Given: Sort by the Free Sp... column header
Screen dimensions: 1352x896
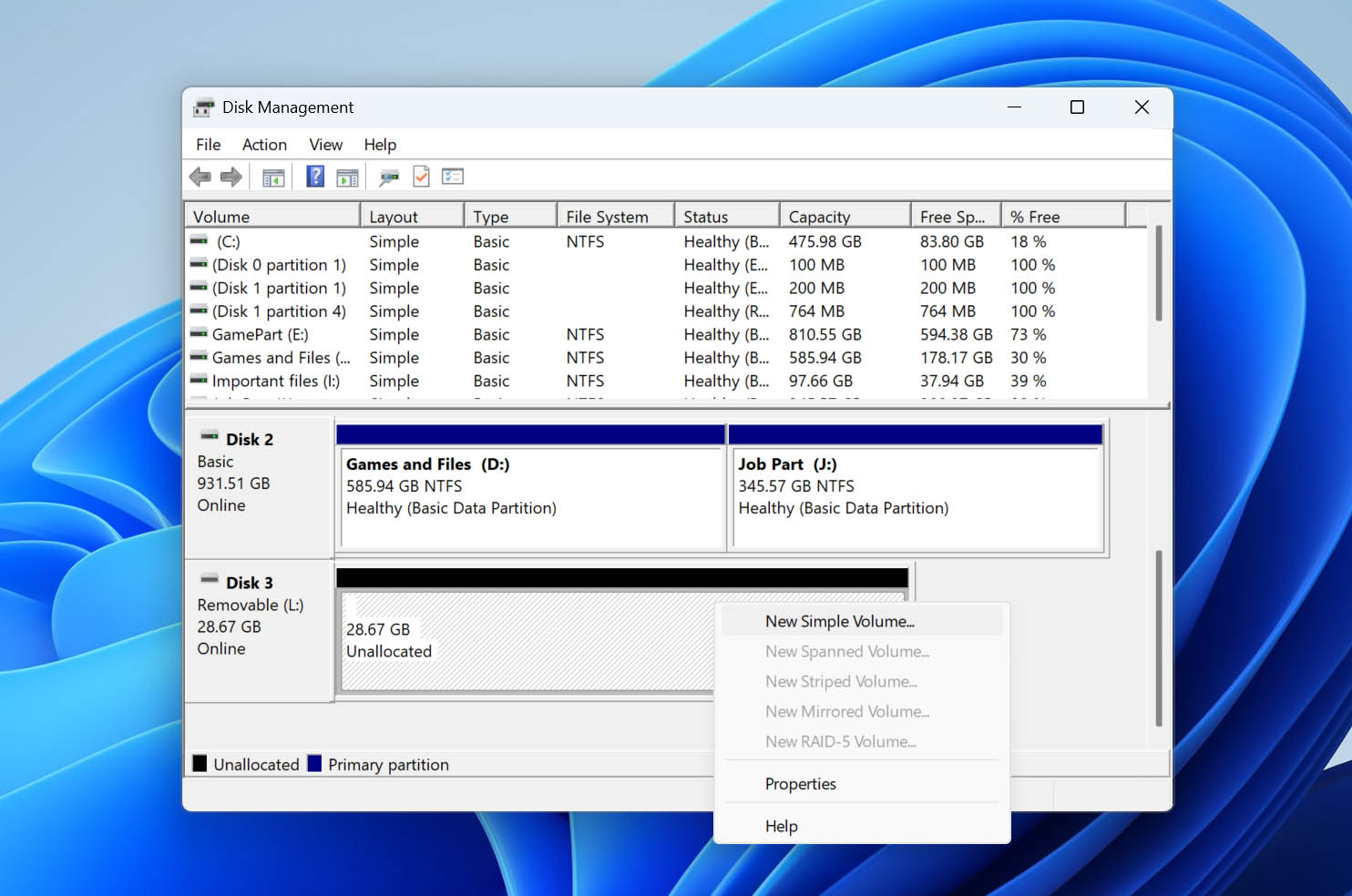Looking at the screenshot, I should coord(956,217).
